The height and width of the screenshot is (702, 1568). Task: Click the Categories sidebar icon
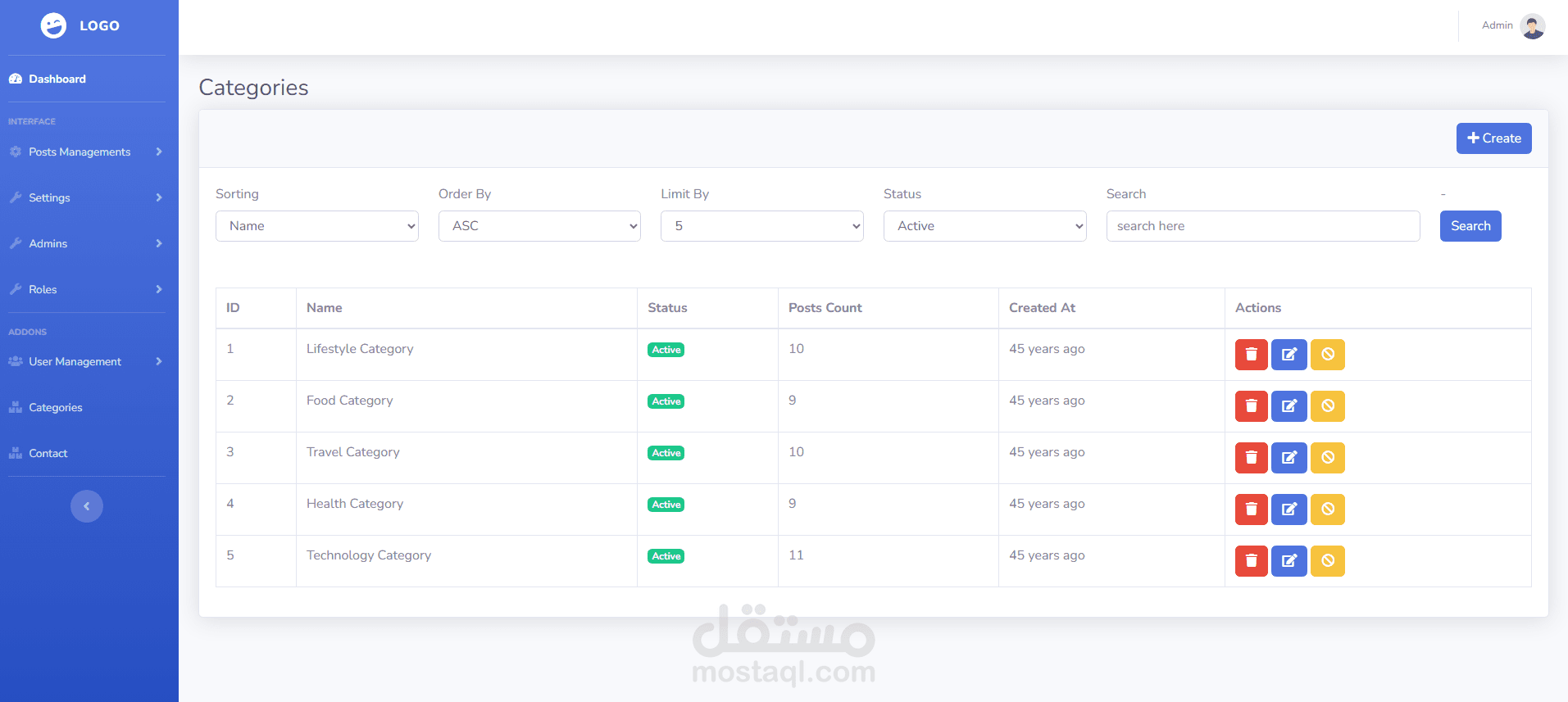pyautogui.click(x=16, y=407)
